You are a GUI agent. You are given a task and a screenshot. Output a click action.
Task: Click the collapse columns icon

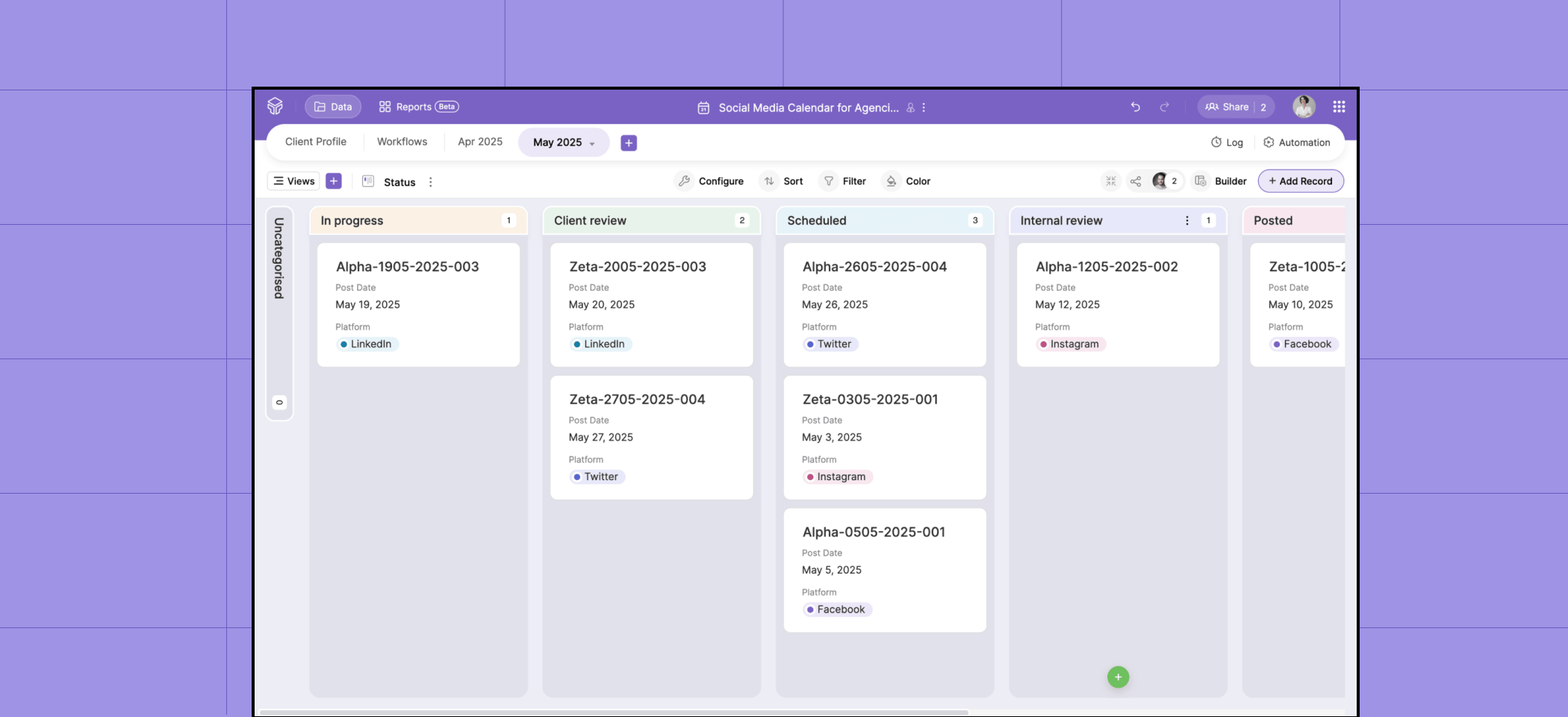point(1111,181)
